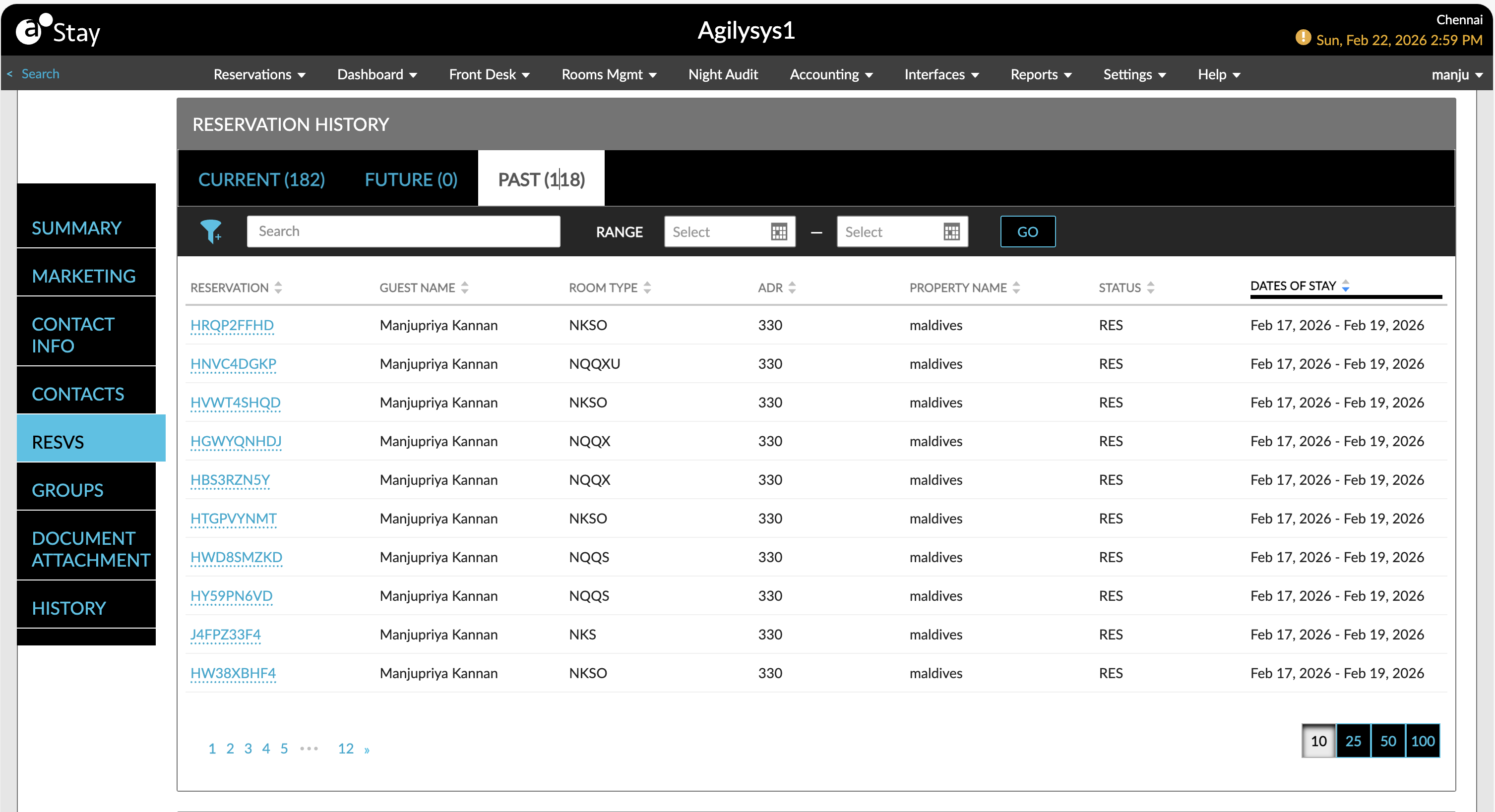The image size is (1495, 812).
Task: Expand the manju user dropdown
Action: point(1457,74)
